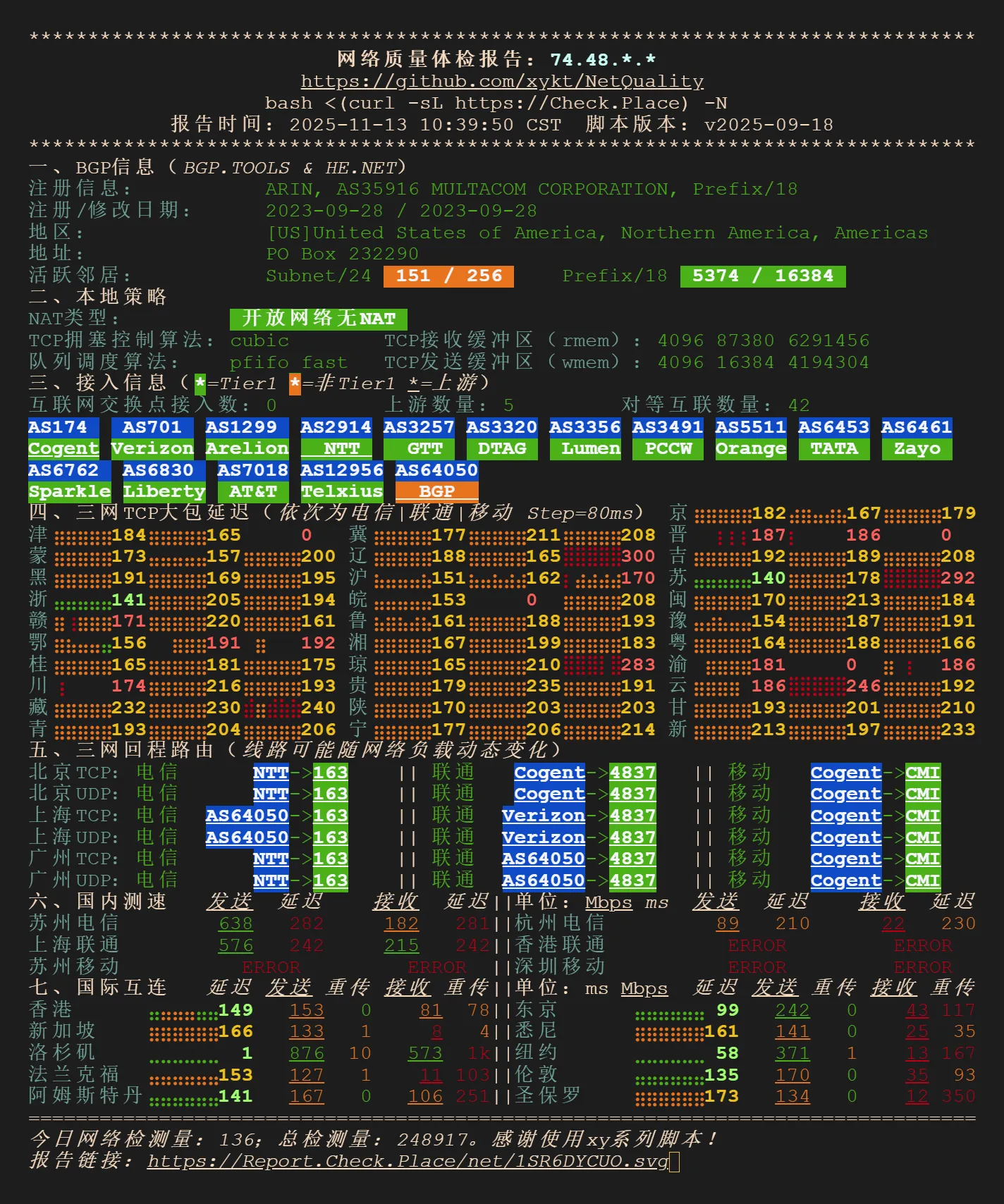
Task: Click the orange BGP label
Action: (436, 491)
